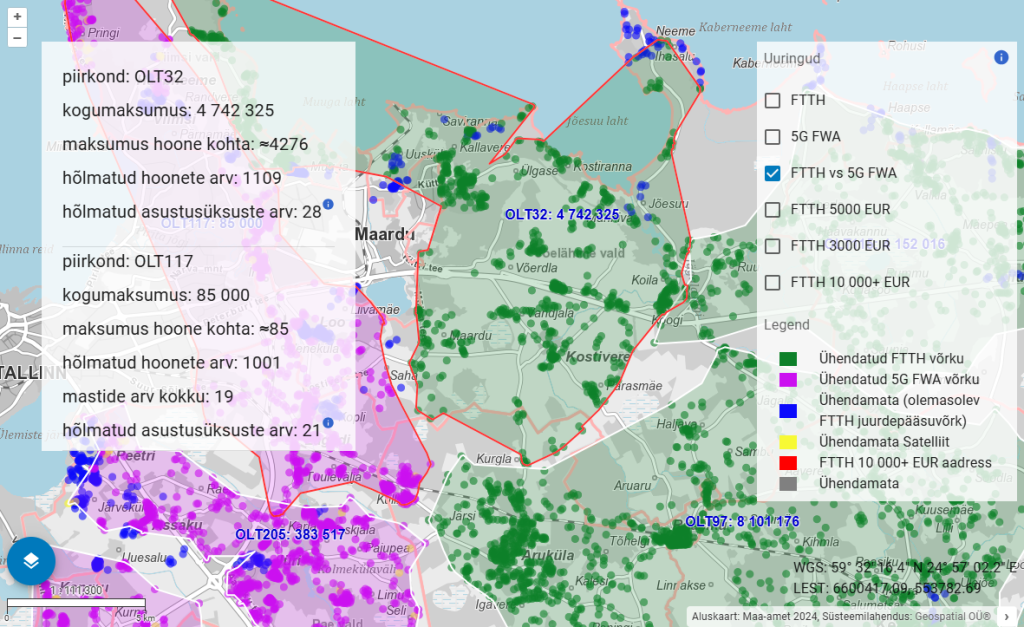Screen dimensions: 1024x627
Task: Click the OLT205: 383 517 map label
Action: point(290,534)
